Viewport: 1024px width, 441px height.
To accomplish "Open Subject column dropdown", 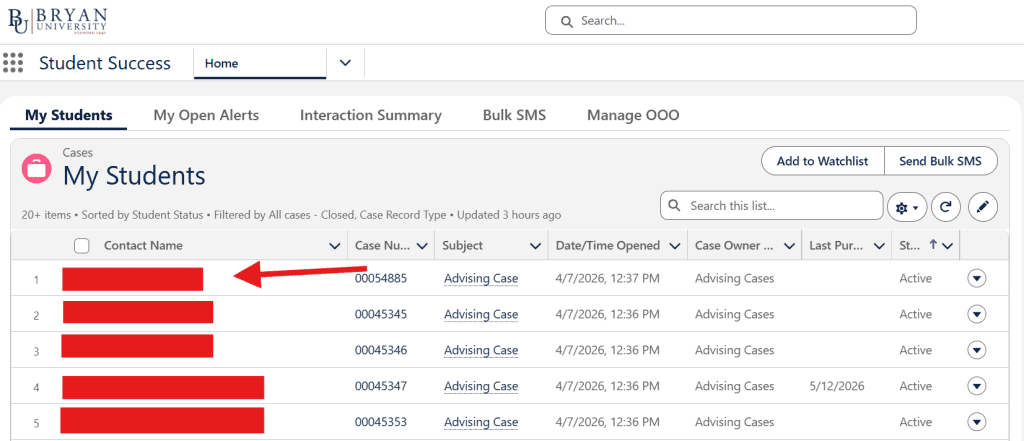I will click(x=536, y=246).
